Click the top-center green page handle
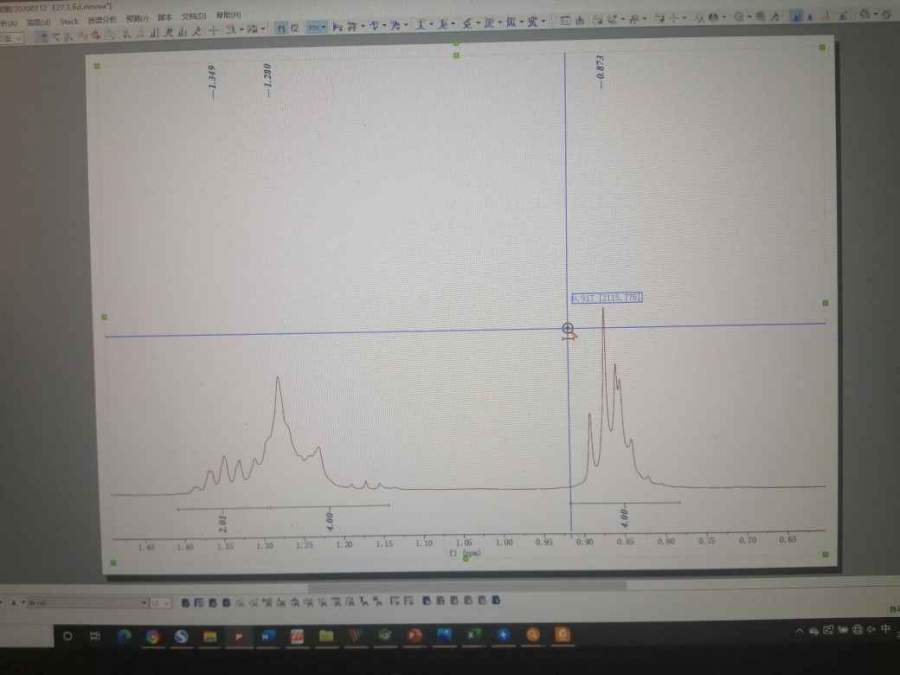 [456, 56]
